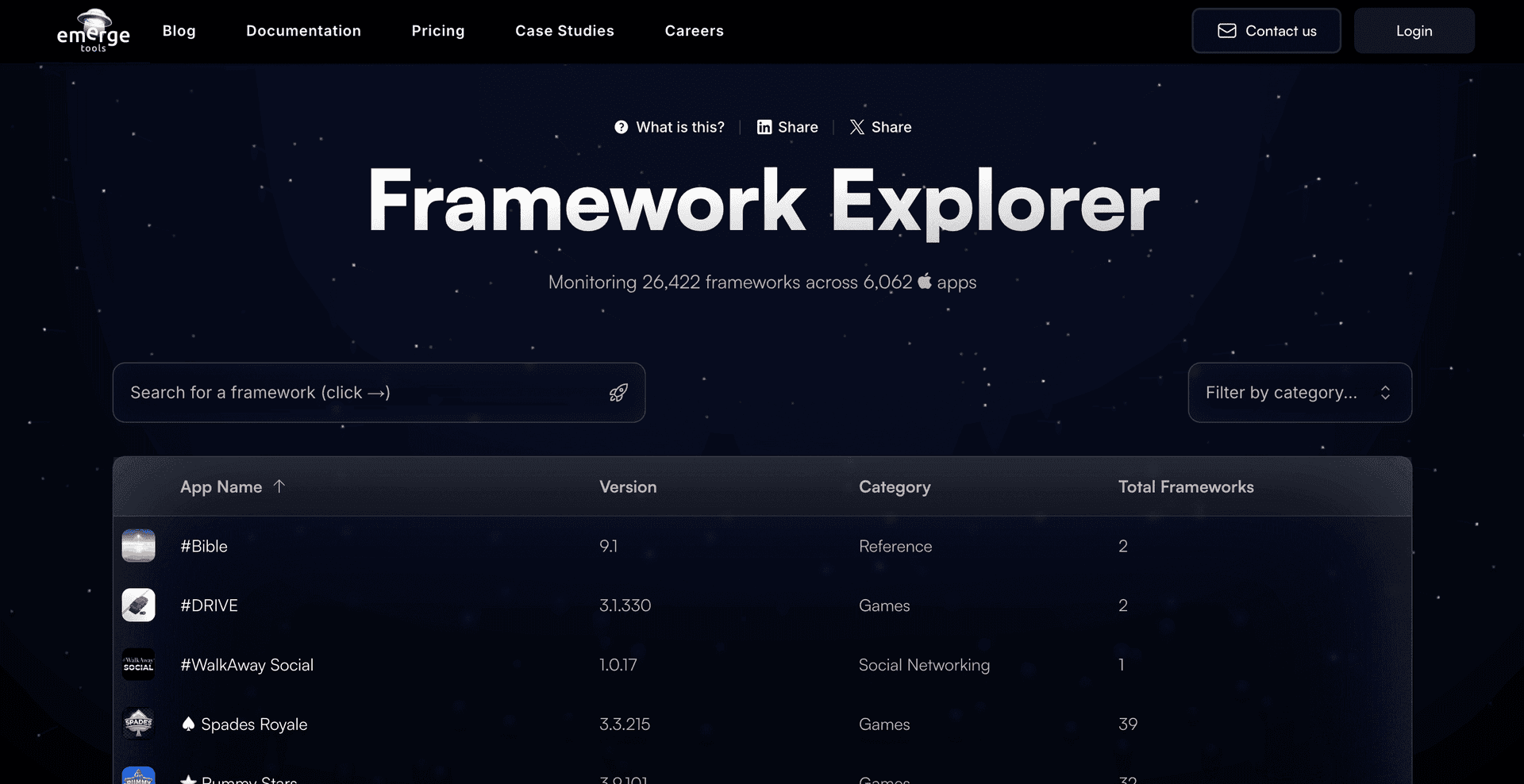Open the #Bible app icon thumbnail
Image resolution: width=1524 pixels, height=784 pixels.
[138, 546]
